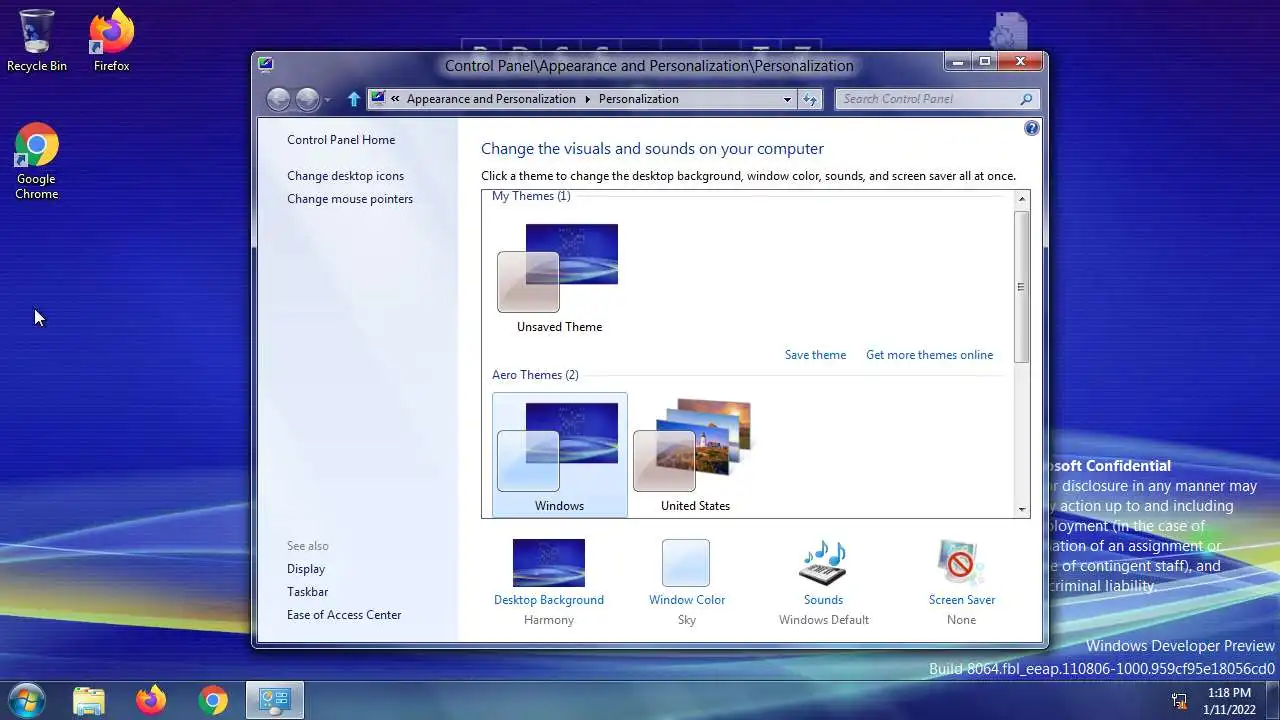Open the Taskbar link under See also

click(308, 592)
